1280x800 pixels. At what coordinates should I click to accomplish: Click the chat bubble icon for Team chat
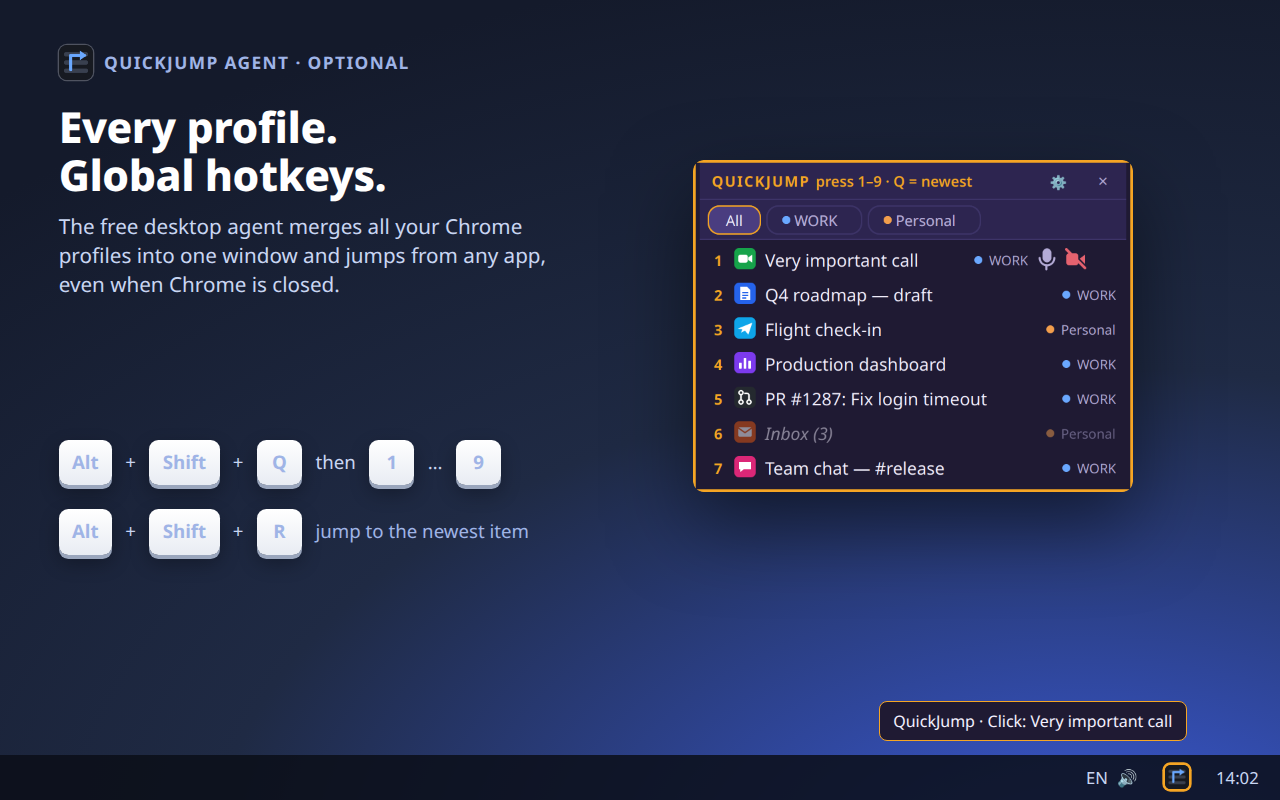pos(744,468)
